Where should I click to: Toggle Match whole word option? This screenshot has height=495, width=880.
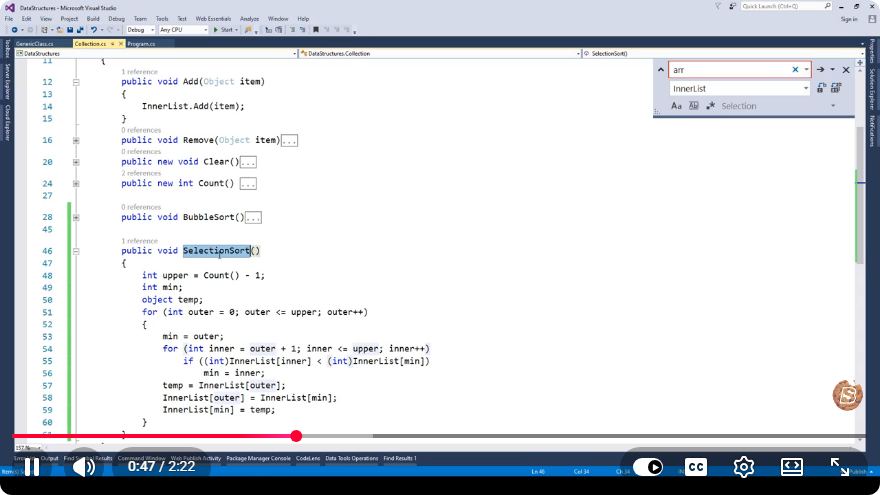coord(694,106)
